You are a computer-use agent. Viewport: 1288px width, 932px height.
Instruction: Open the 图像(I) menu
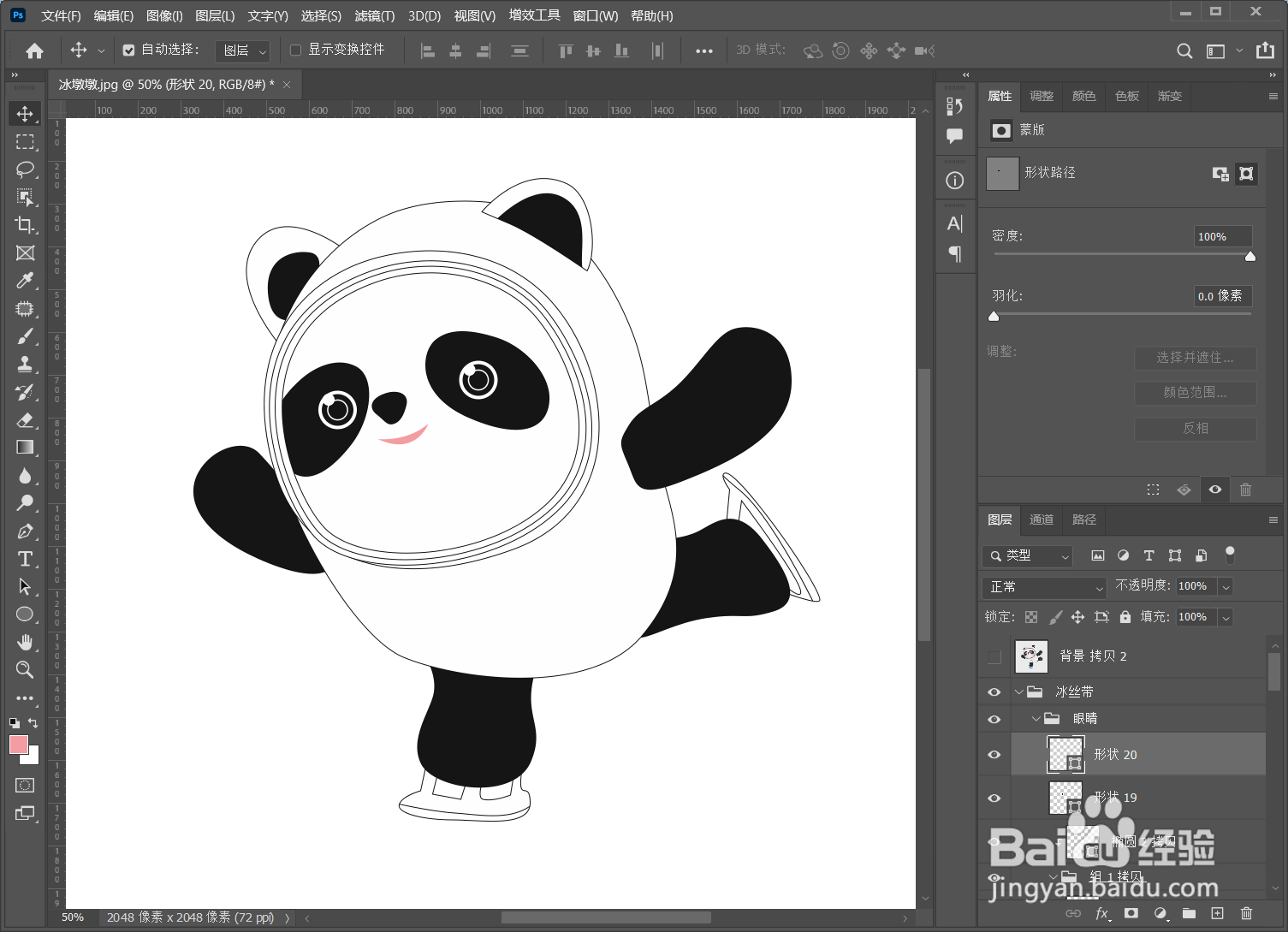click(x=164, y=15)
